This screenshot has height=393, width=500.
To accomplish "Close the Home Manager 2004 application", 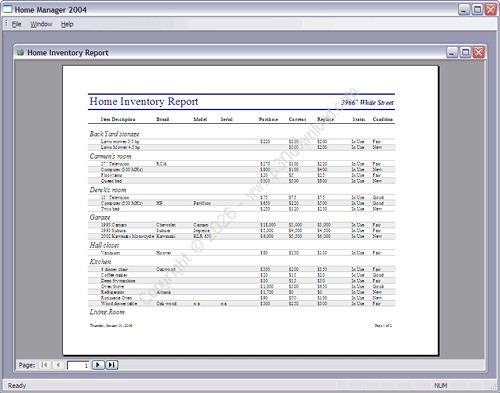I will tap(491, 9).
